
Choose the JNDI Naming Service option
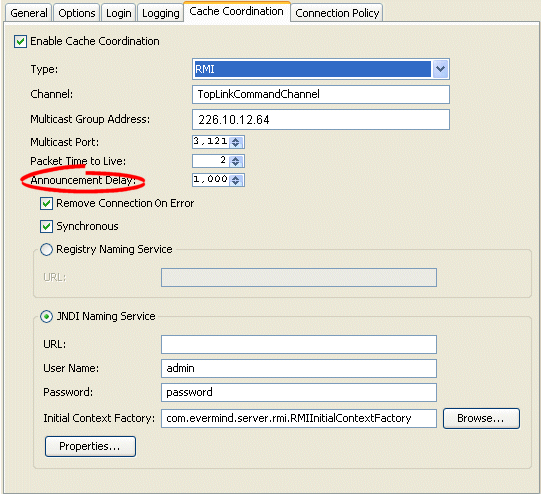(46, 316)
